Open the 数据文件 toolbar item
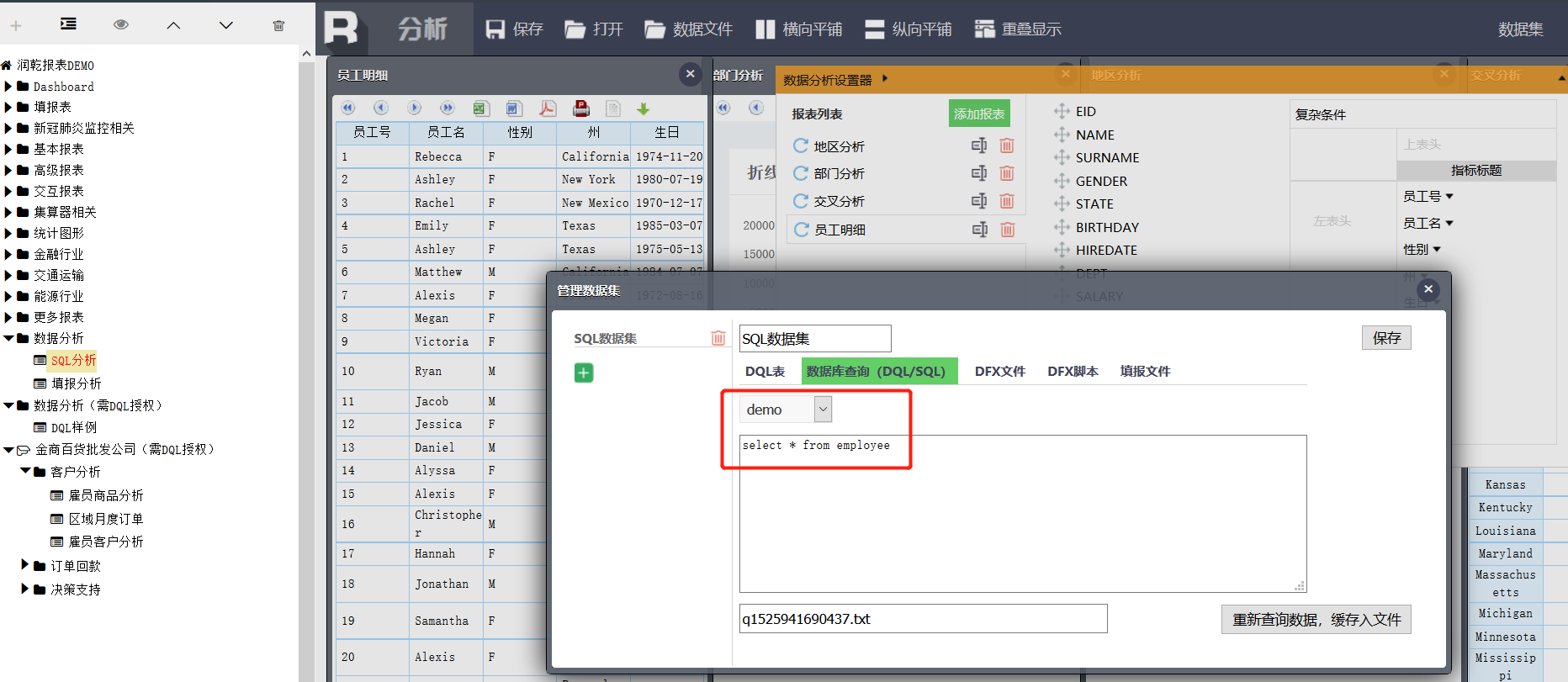 point(688,29)
